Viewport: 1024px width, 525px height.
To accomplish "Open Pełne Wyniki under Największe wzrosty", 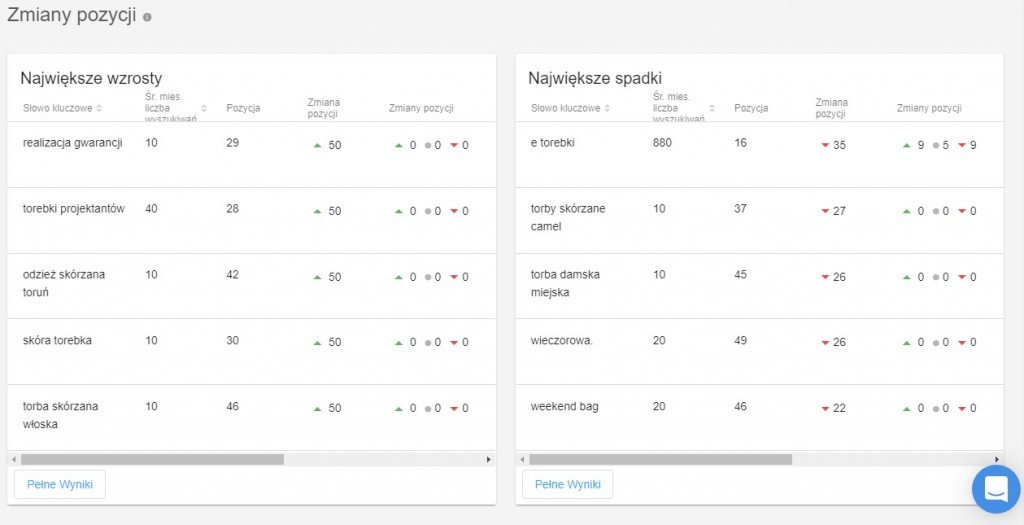I will [x=60, y=484].
